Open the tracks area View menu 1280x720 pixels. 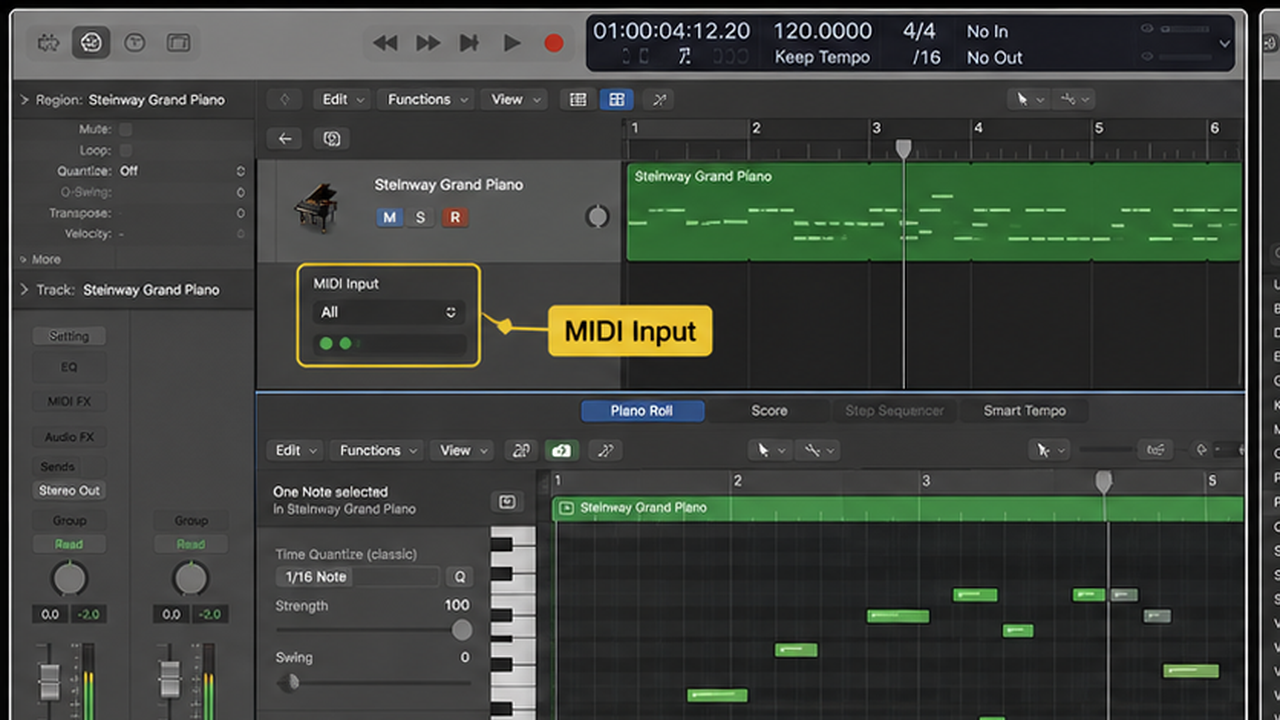point(513,99)
